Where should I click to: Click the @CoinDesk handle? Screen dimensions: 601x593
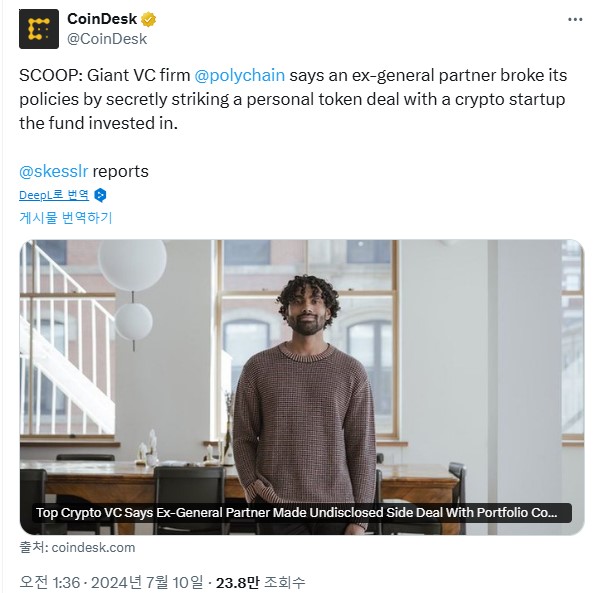click(107, 39)
